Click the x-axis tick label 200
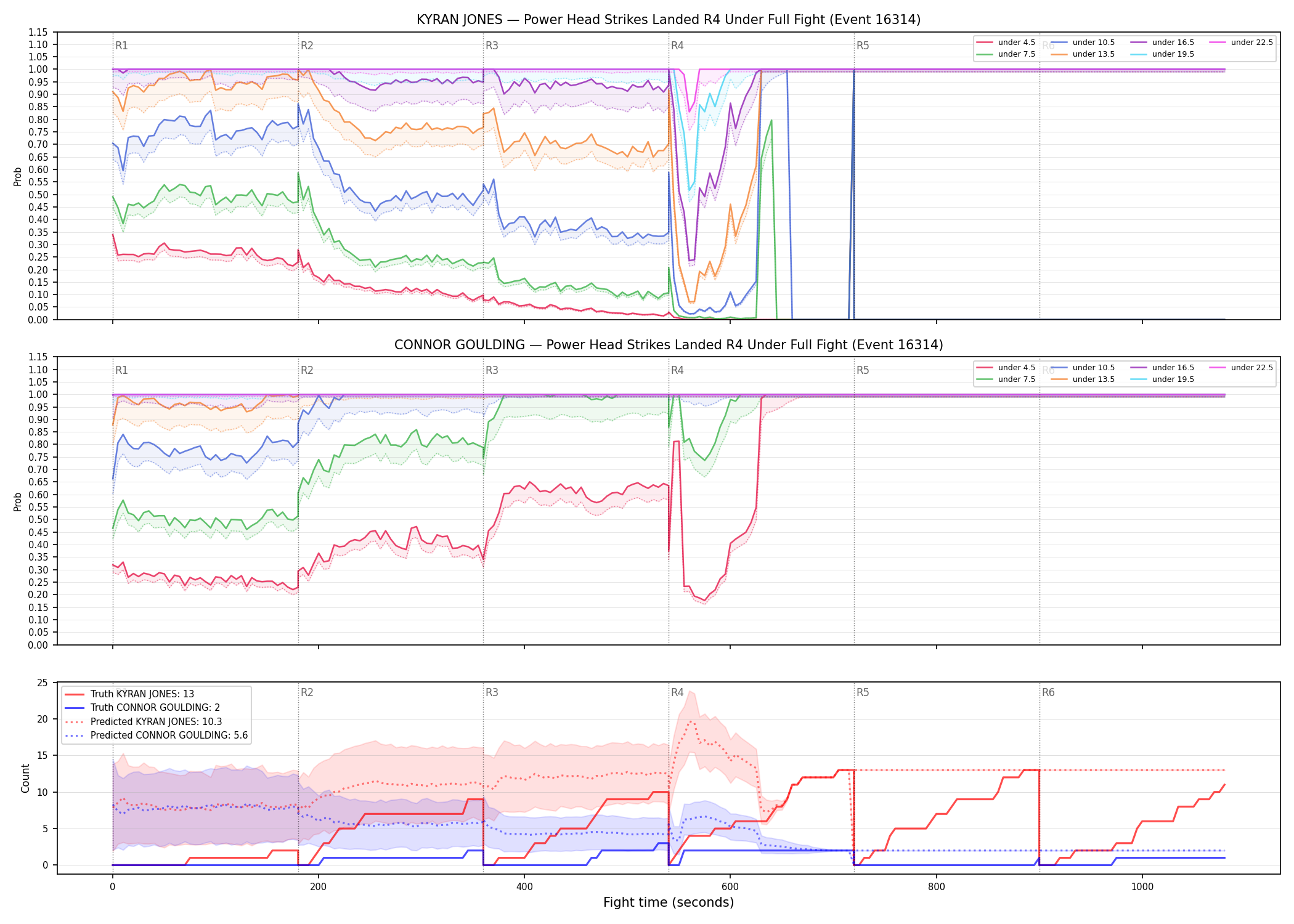Screen dimensions: 1294x924 pos(318,887)
